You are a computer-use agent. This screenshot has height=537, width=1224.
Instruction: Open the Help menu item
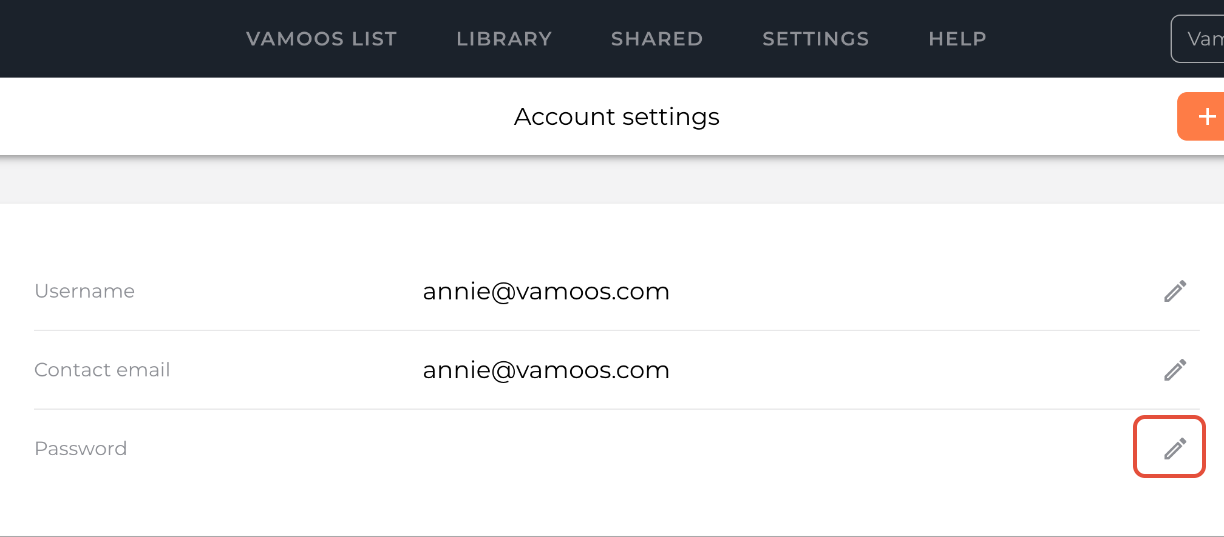957,39
